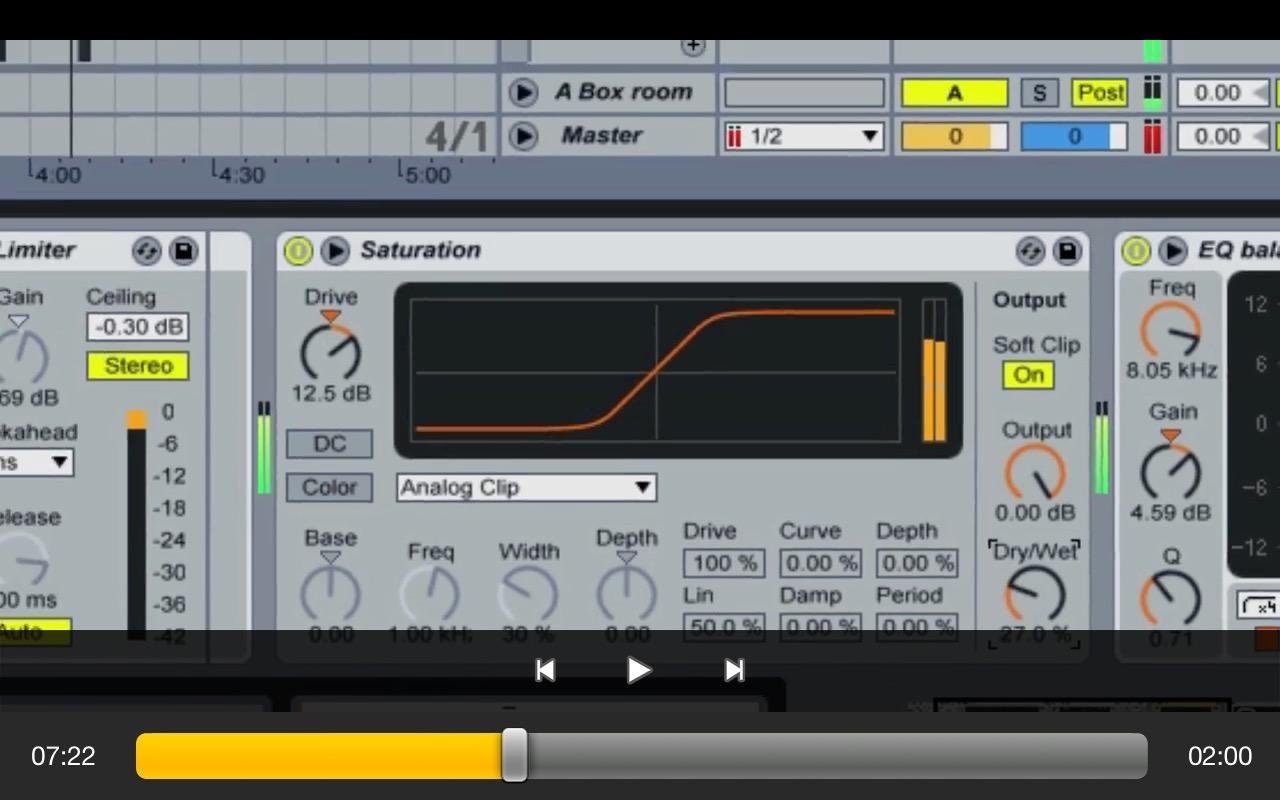Open the Analog Clip curve type dropdown
The image size is (1280, 800).
click(526, 488)
